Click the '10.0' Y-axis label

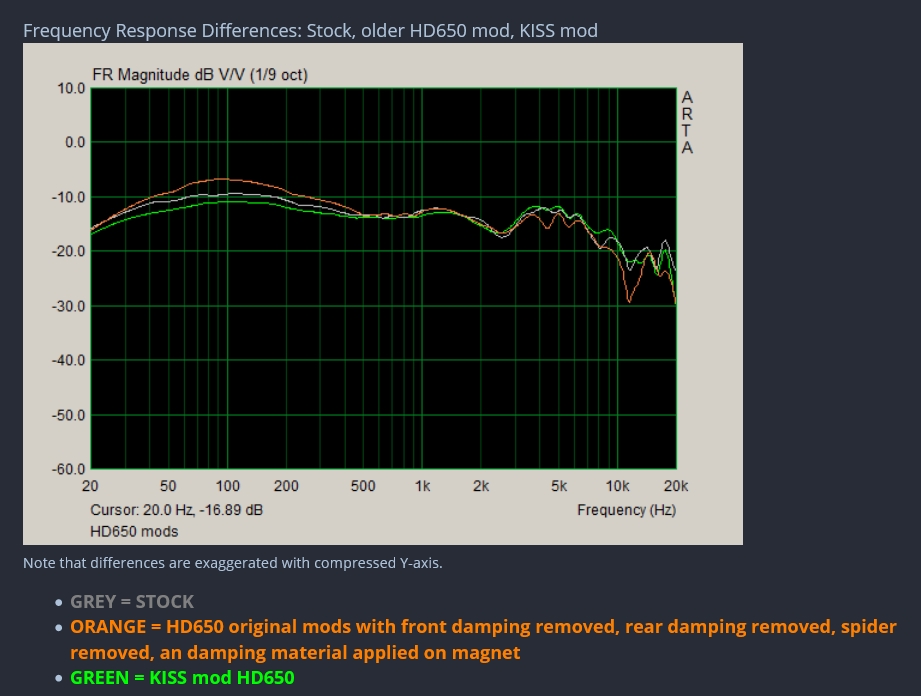[x=71, y=89]
